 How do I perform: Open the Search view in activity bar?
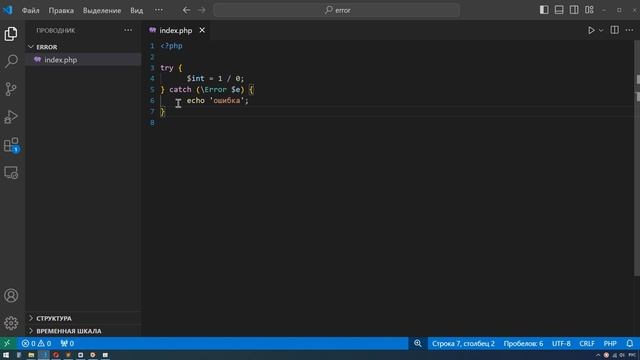[11, 61]
